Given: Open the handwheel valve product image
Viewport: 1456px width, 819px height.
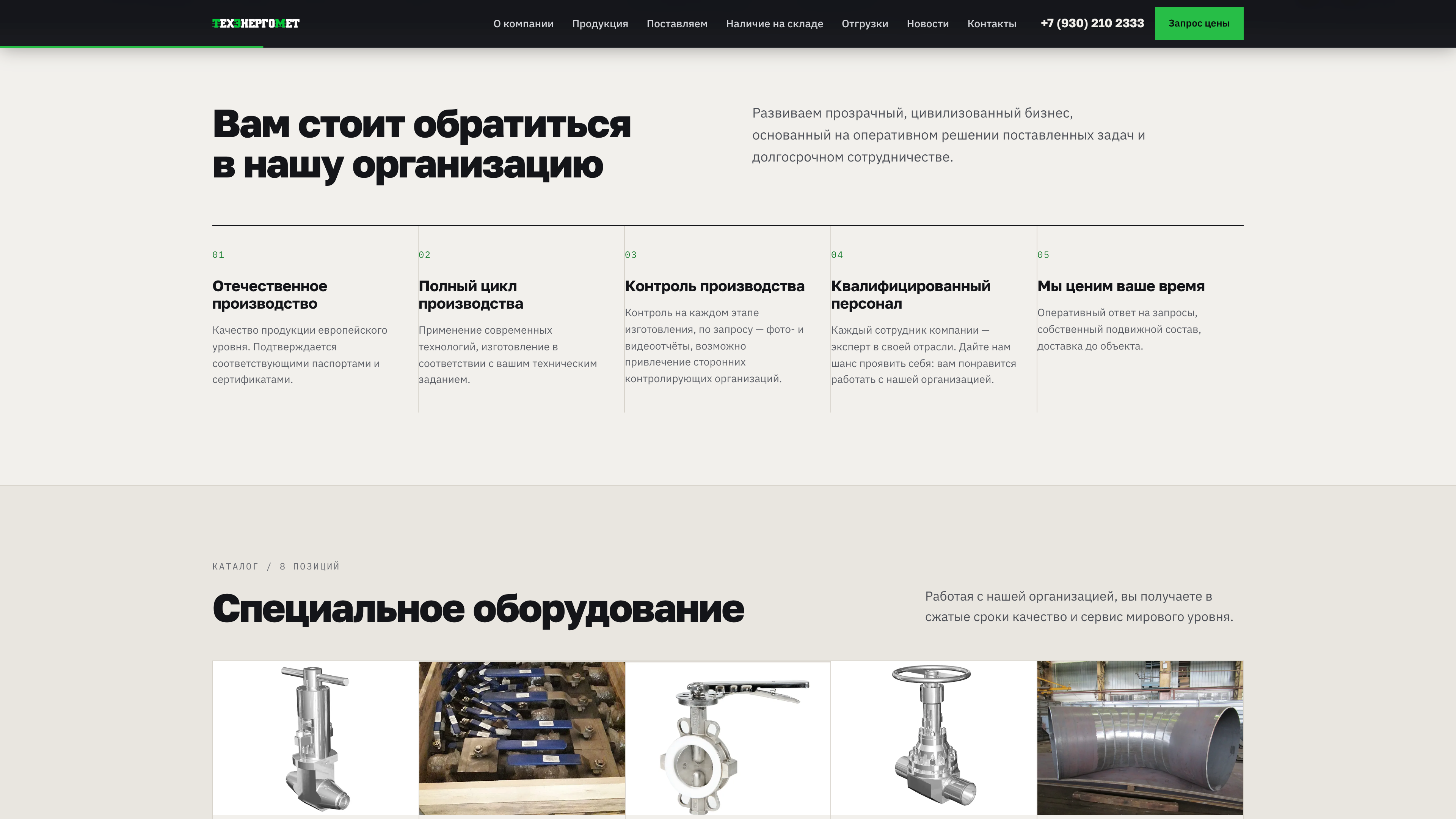Looking at the screenshot, I should point(934,738).
